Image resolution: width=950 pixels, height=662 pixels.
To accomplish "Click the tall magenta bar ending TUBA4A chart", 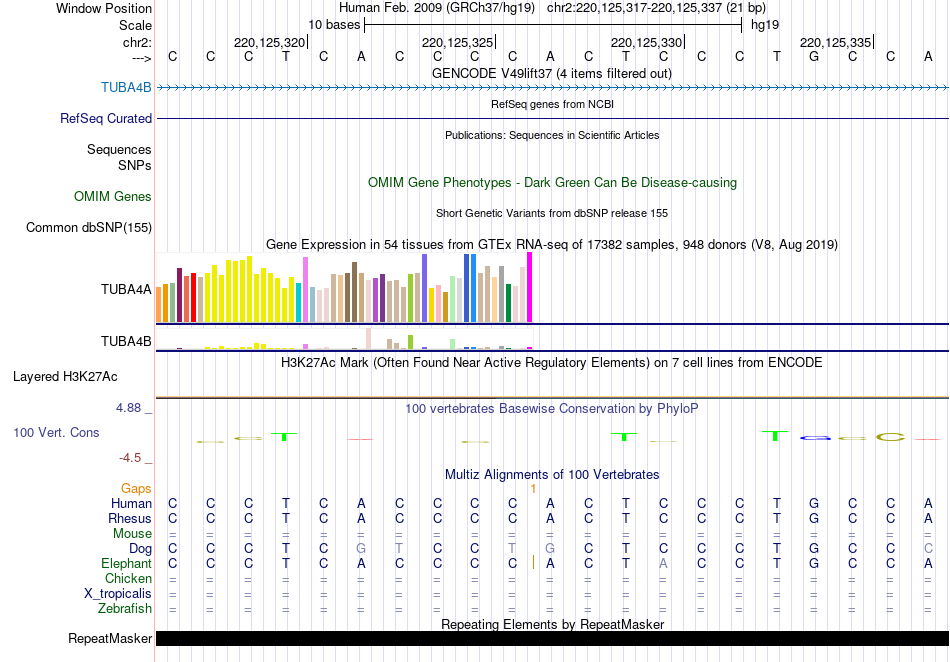I will tap(530, 287).
